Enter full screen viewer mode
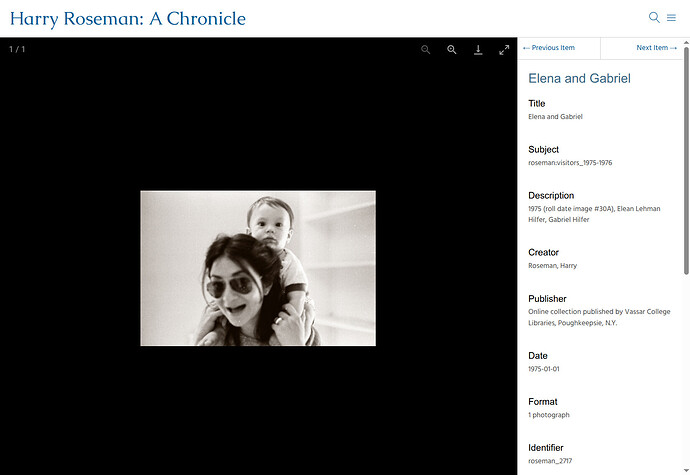The height and width of the screenshot is (475, 690). pos(504,50)
